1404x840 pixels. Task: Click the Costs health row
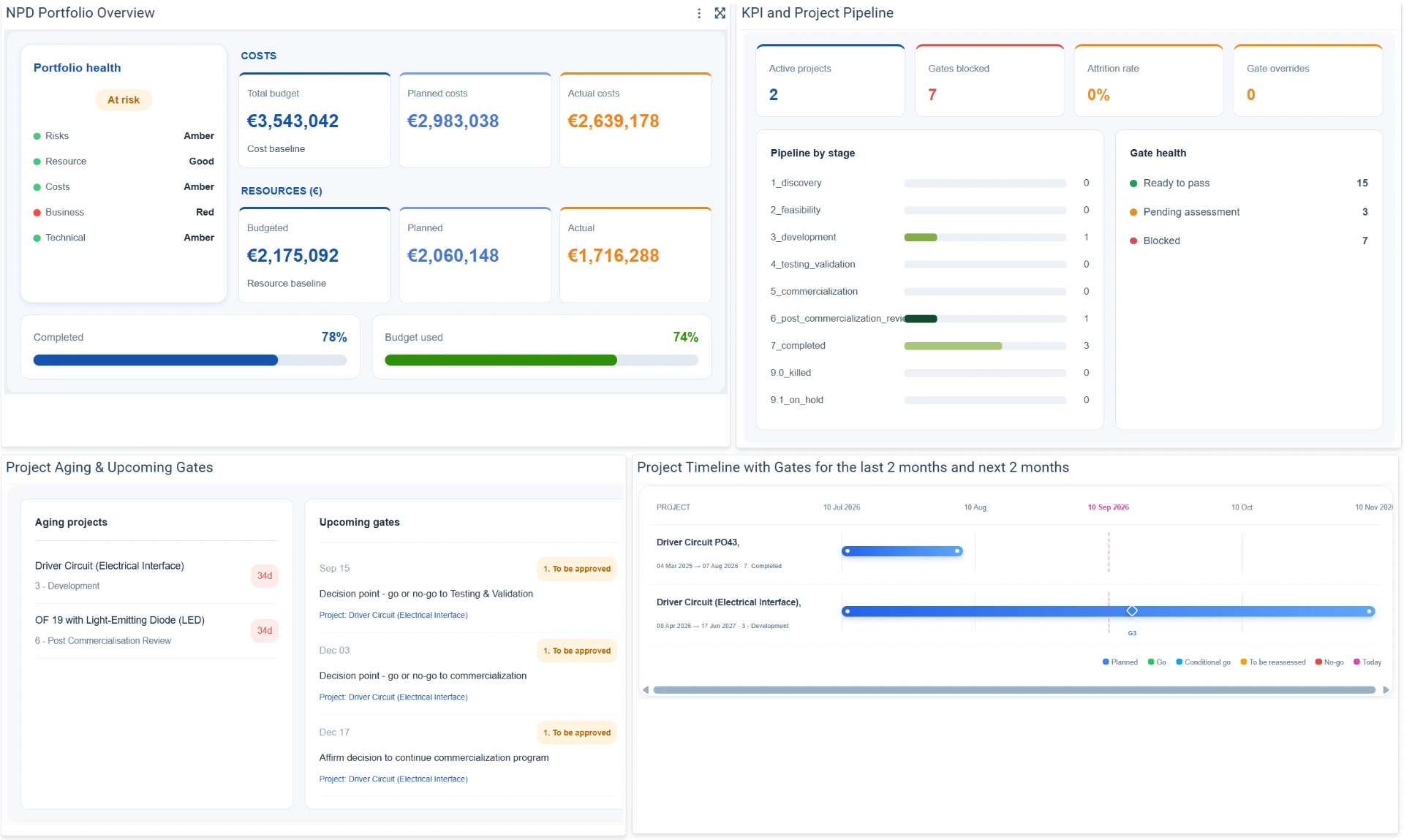[124, 187]
